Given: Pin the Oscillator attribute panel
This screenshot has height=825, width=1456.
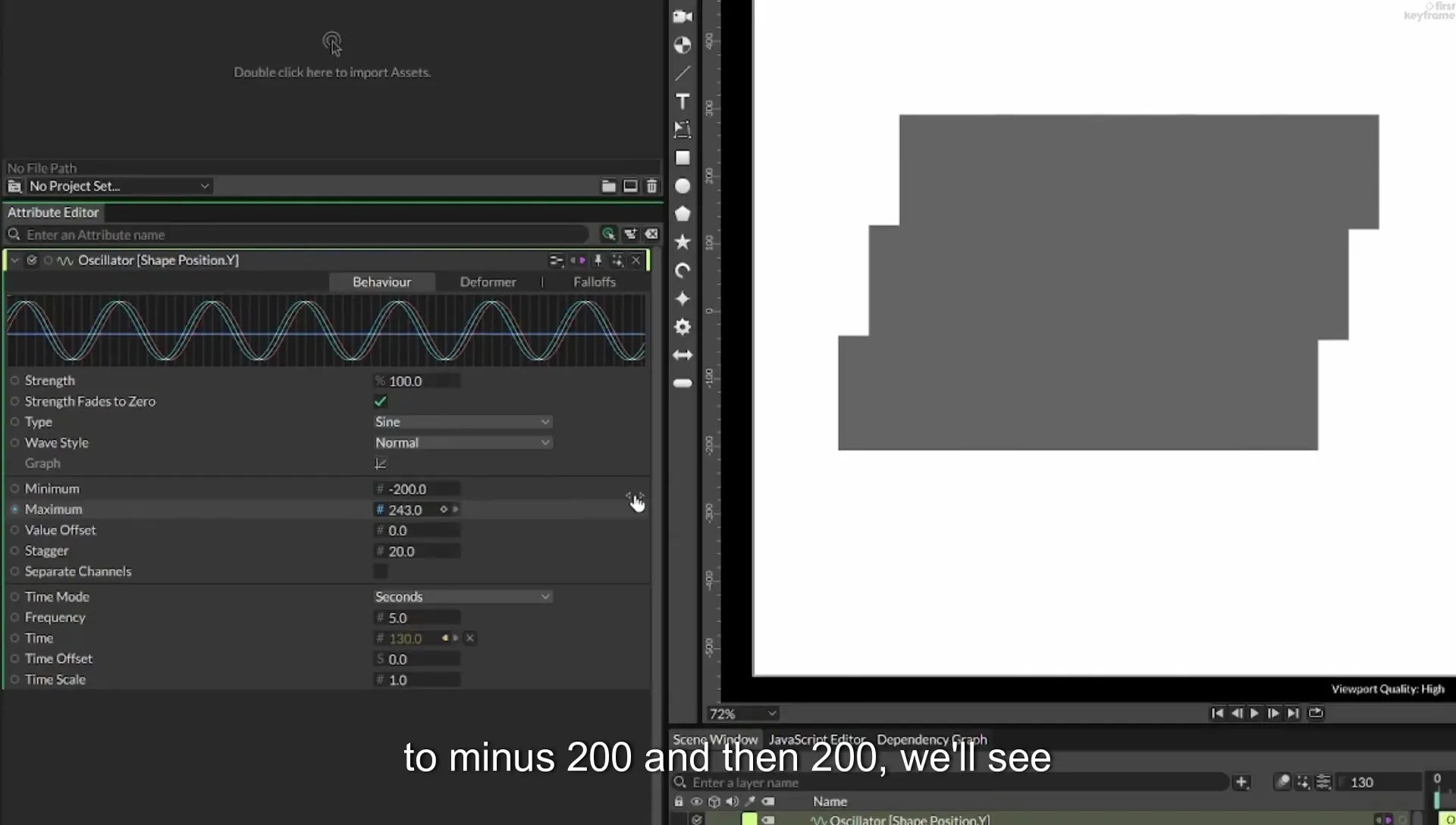Looking at the screenshot, I should coord(598,260).
